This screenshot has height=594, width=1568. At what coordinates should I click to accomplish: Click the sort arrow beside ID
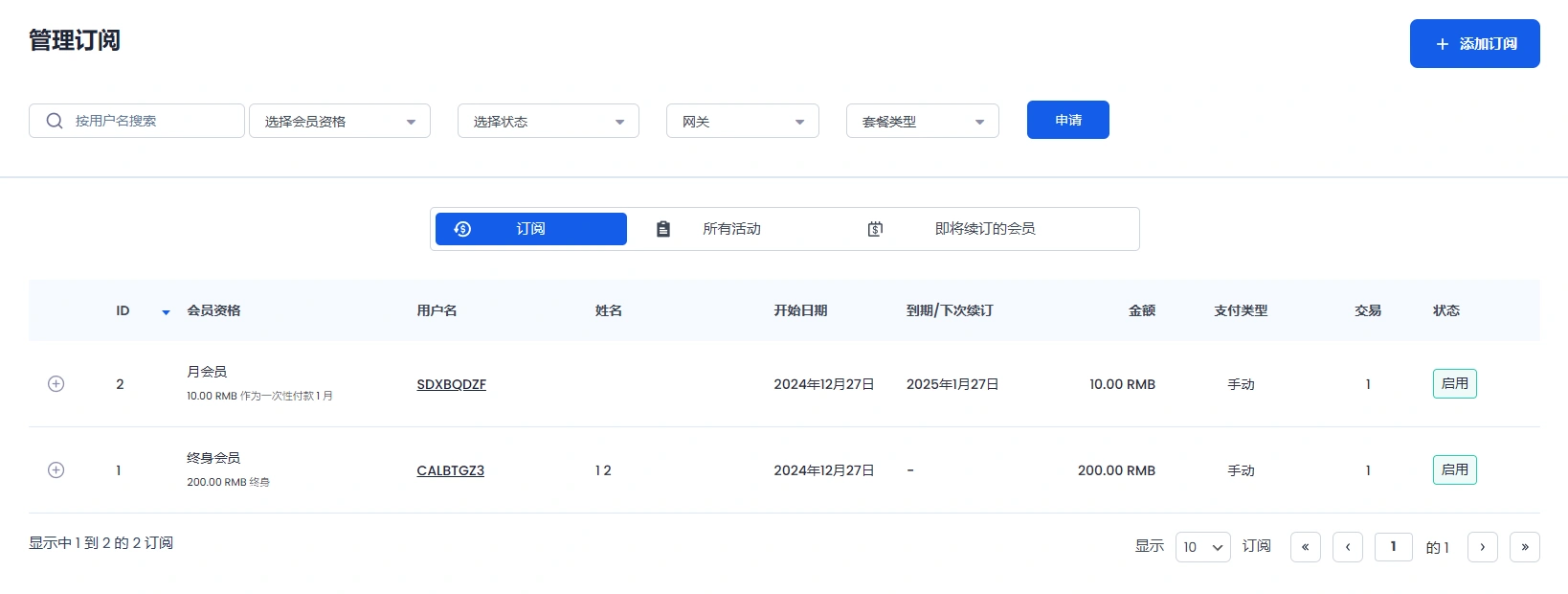coord(166,312)
